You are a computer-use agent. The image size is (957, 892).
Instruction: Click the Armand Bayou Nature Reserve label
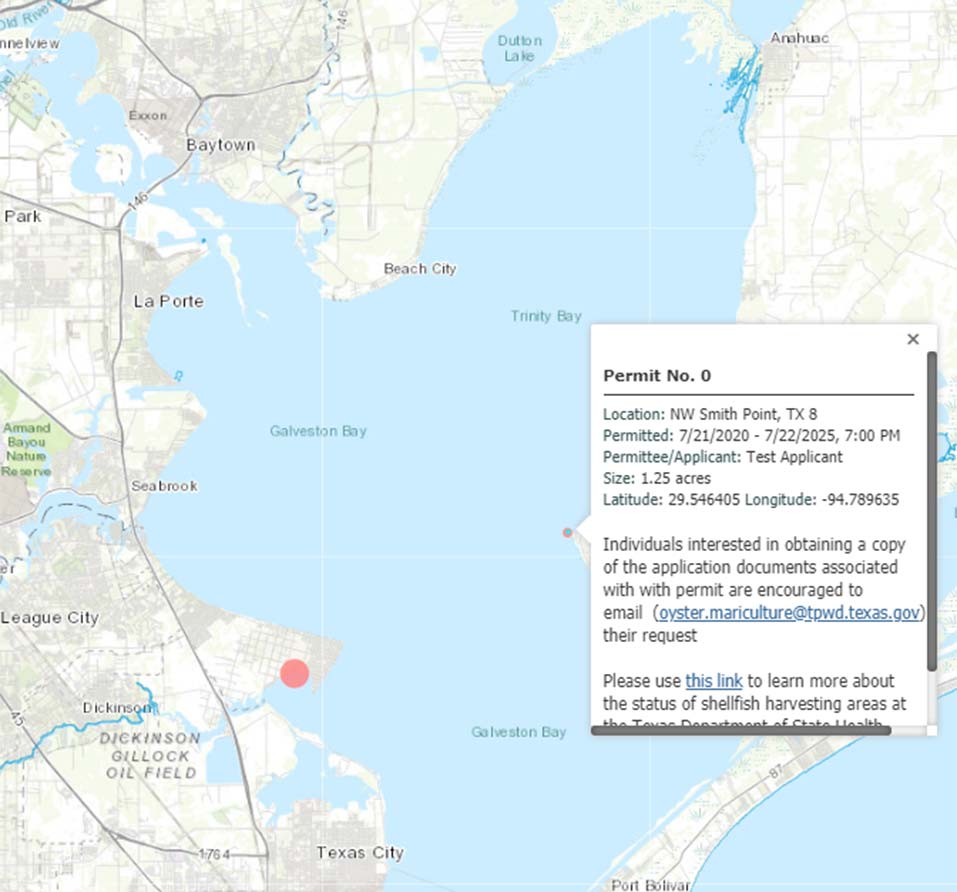(x=26, y=449)
